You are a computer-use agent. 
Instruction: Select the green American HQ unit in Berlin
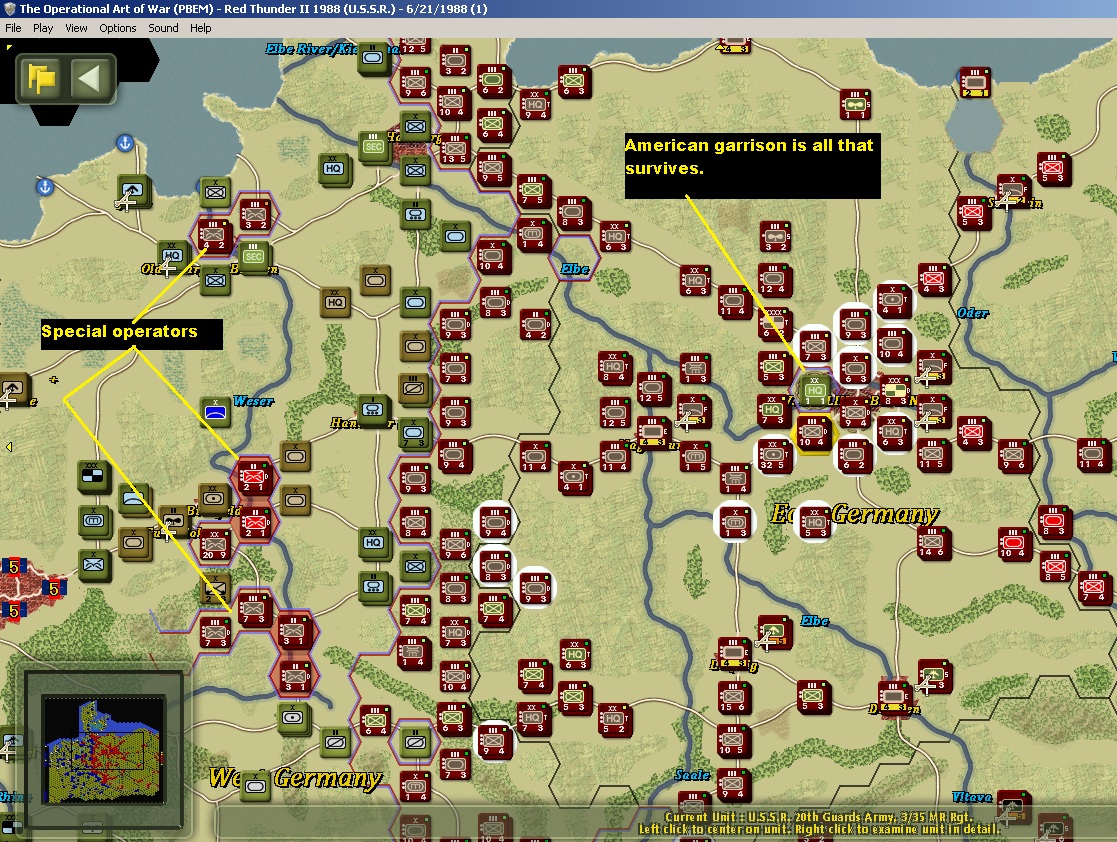click(814, 389)
